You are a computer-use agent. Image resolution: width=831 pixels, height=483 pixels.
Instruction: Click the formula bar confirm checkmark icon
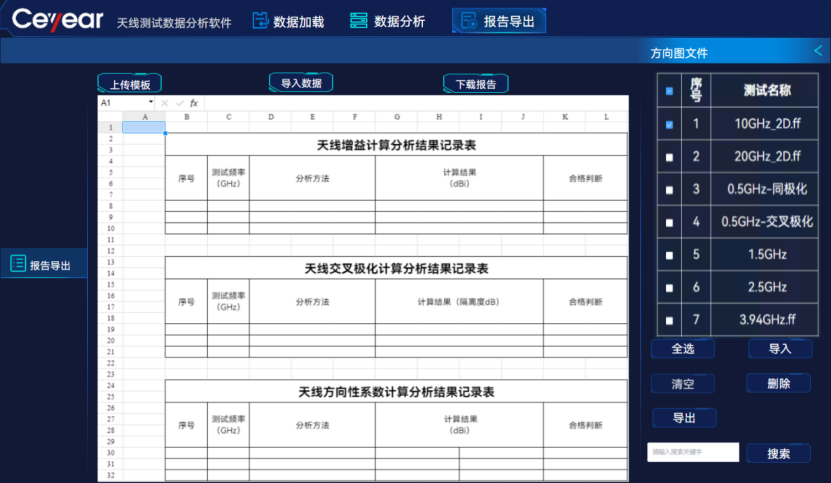coord(180,103)
